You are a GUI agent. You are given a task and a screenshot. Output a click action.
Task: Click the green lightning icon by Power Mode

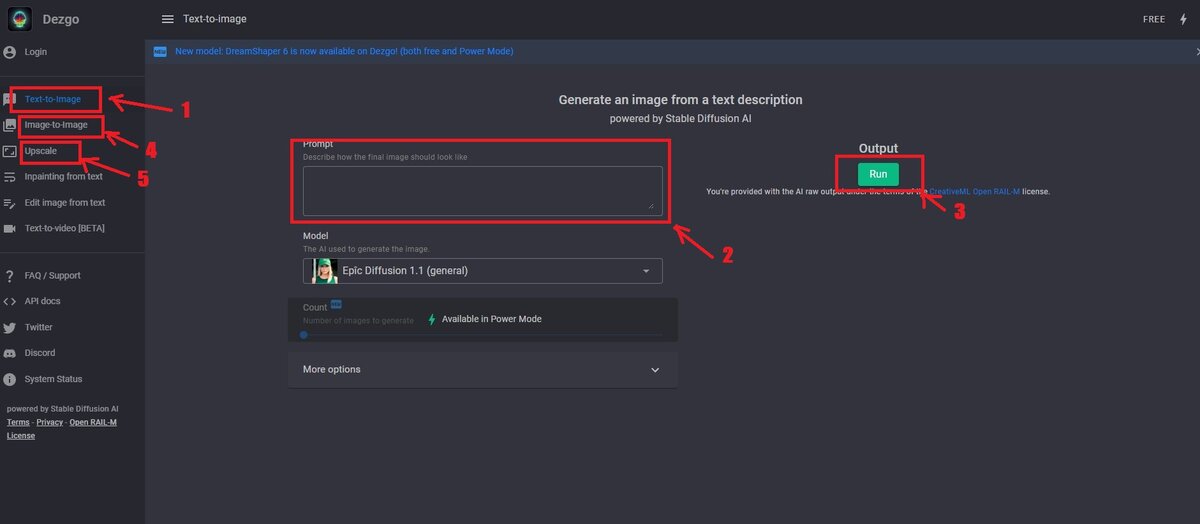432,319
